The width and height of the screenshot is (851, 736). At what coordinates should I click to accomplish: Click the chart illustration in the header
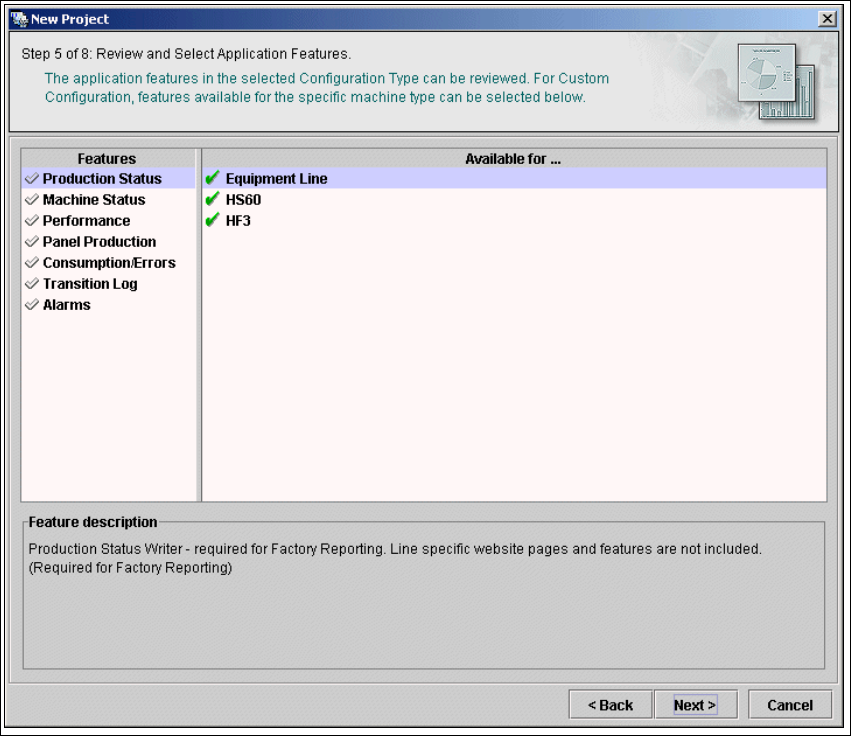coord(776,81)
